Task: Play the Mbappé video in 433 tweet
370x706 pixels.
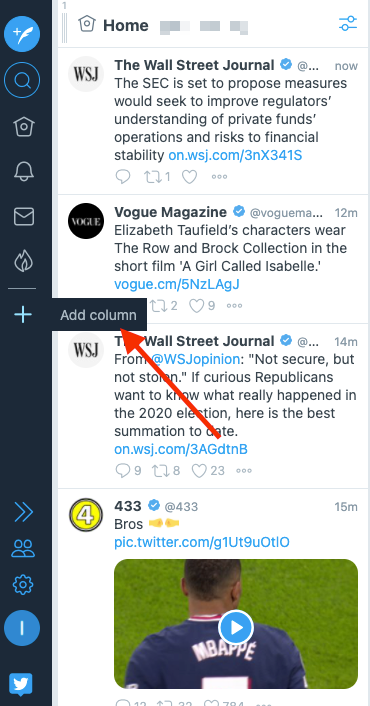Action: (236, 628)
